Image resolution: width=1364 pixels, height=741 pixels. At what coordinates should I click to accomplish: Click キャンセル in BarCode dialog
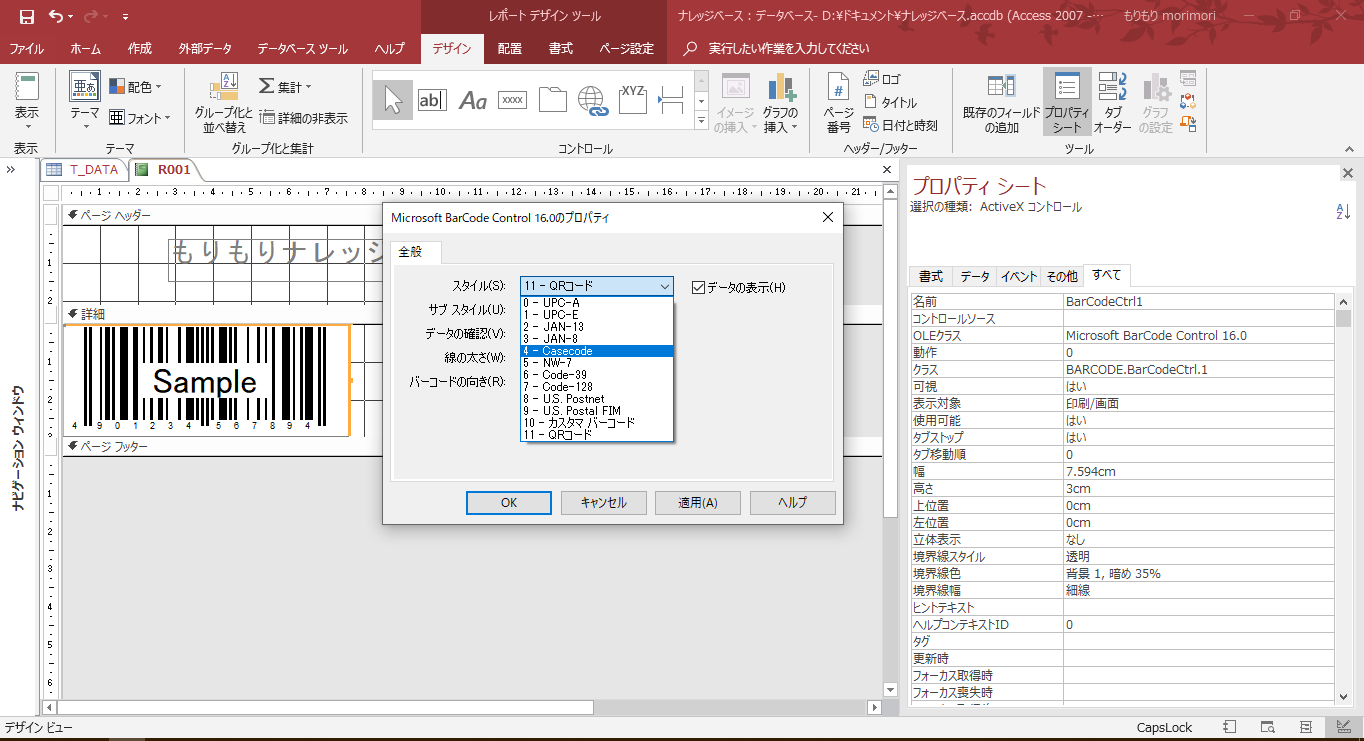pos(604,503)
